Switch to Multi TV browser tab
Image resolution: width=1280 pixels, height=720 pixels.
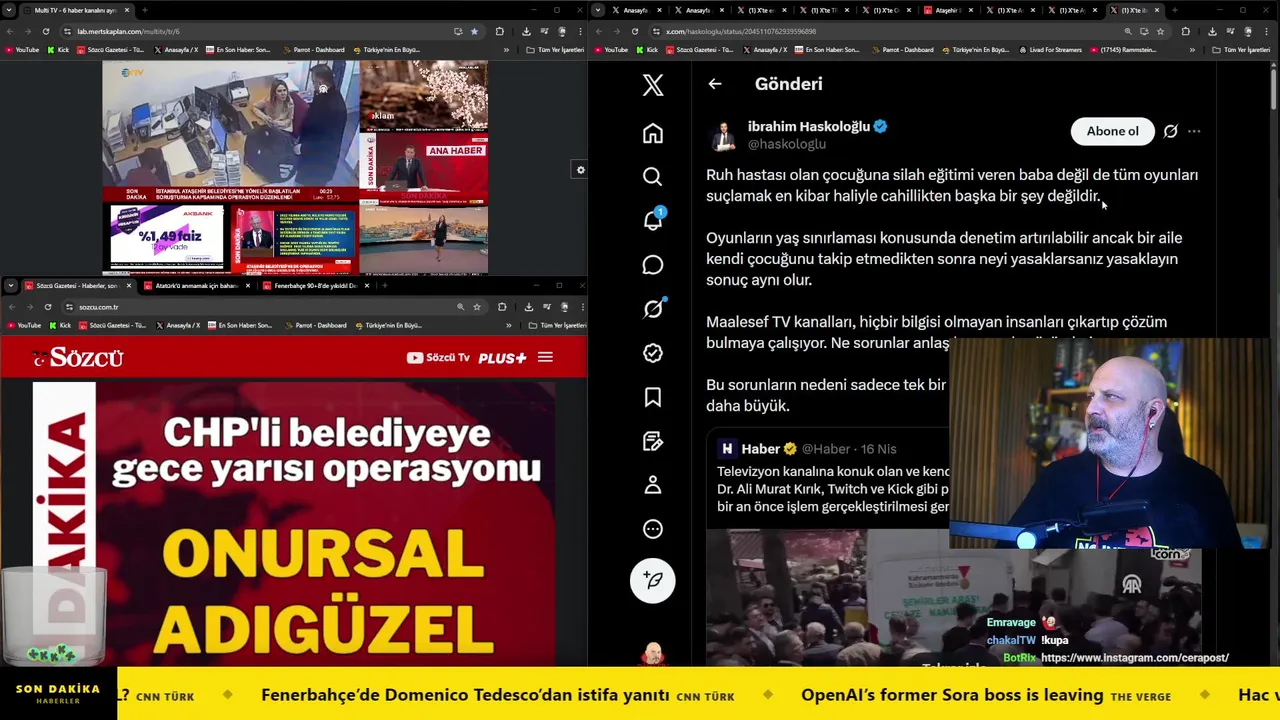tap(75, 10)
